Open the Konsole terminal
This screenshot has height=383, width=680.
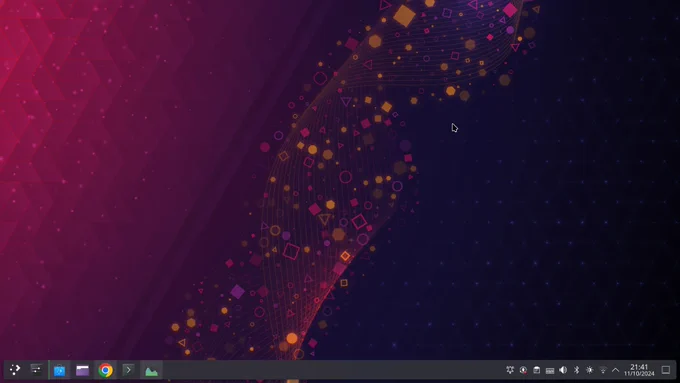[x=128, y=370]
